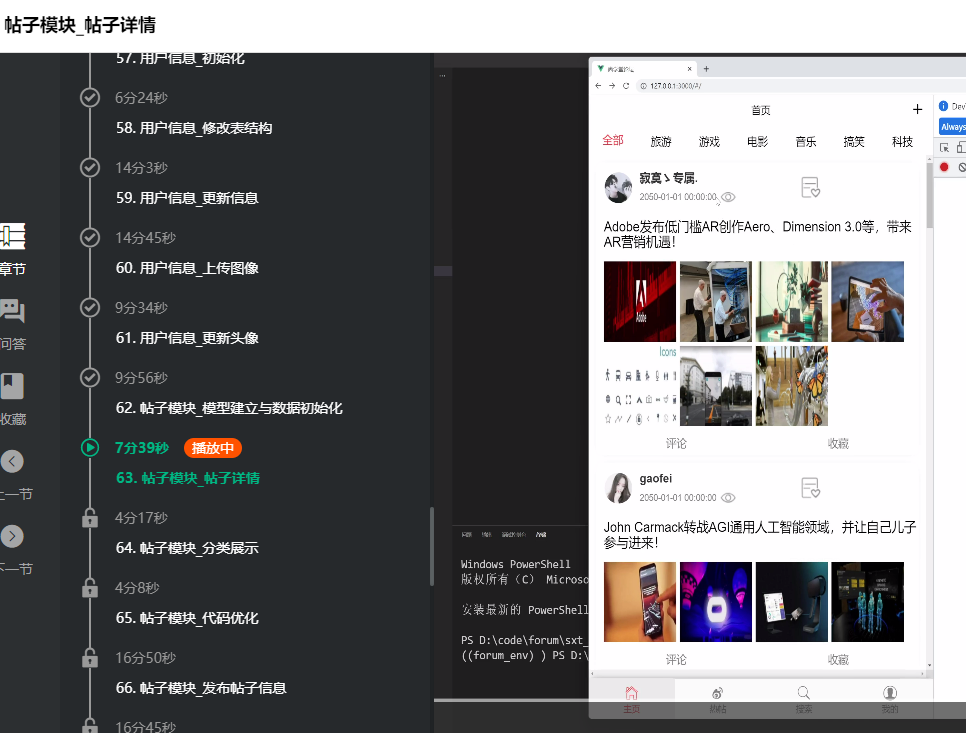966x733 pixels.
Task: Favorite the 寂寞 post with the heart-document icon
Action: 810,187
